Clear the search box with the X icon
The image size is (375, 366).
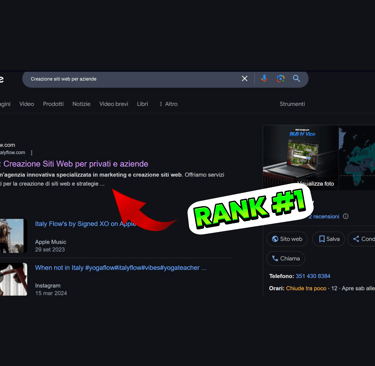[244, 79]
